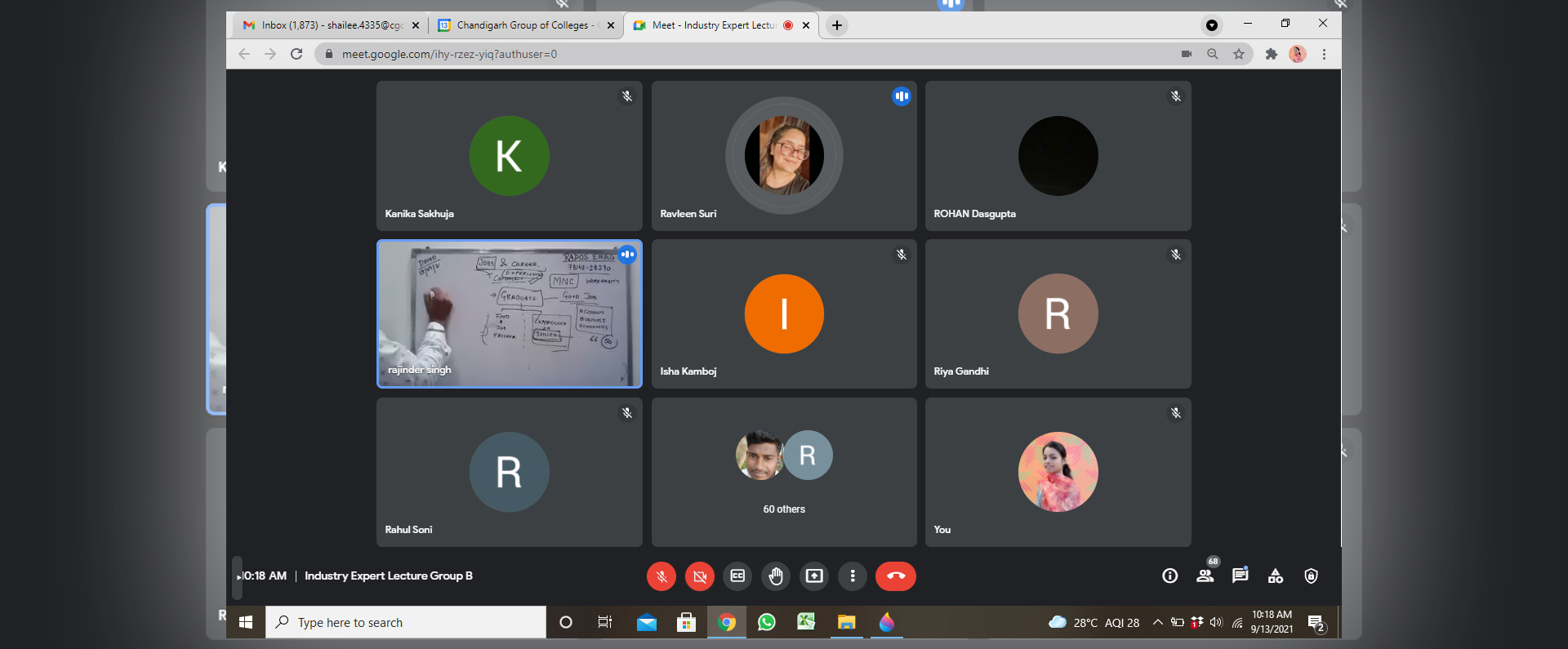1568x649 pixels.
Task: Show everyone in the participants panel
Action: click(x=1205, y=576)
